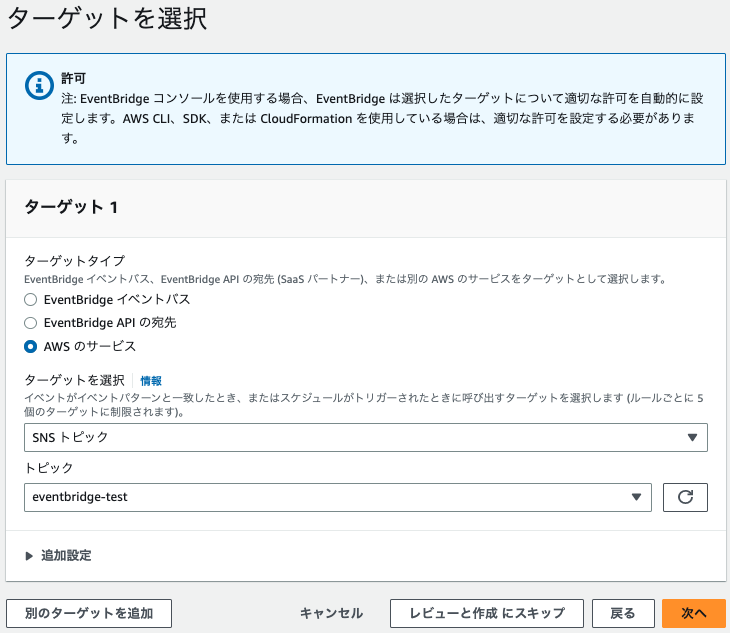The width and height of the screenshot is (730, 633).
Task: Click レビューと作成 にスキップ button
Action: pyautogui.click(x=487, y=613)
